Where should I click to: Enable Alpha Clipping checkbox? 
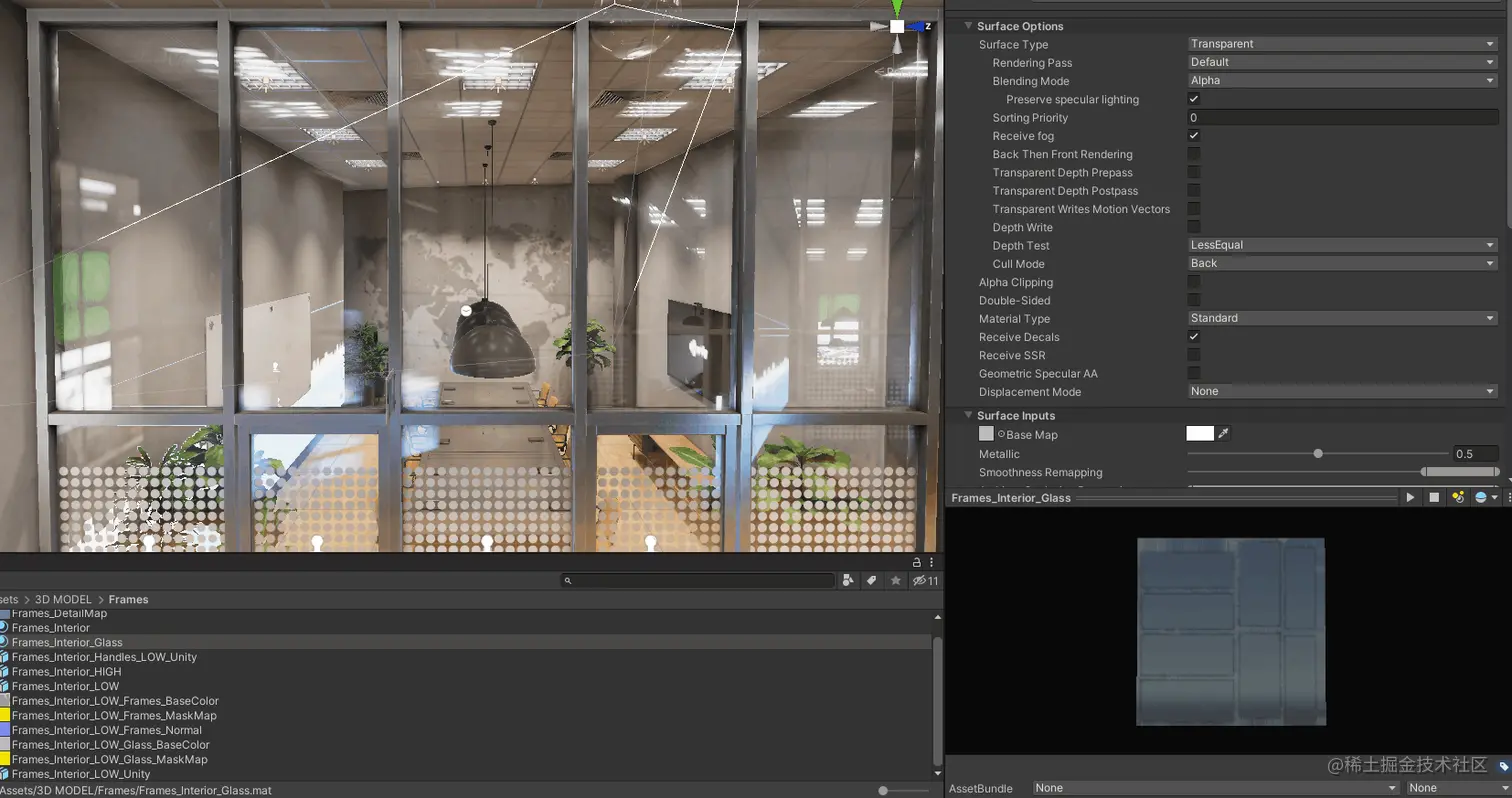tap(1193, 282)
